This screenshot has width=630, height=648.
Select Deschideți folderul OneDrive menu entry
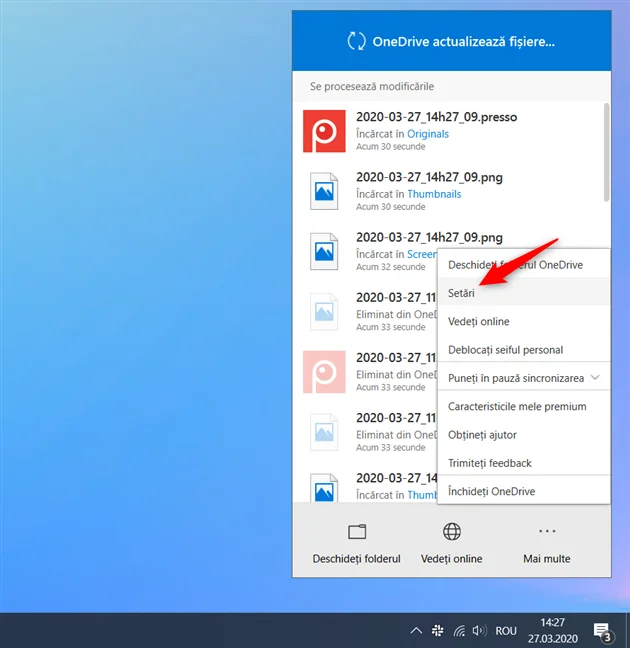[x=524, y=265]
